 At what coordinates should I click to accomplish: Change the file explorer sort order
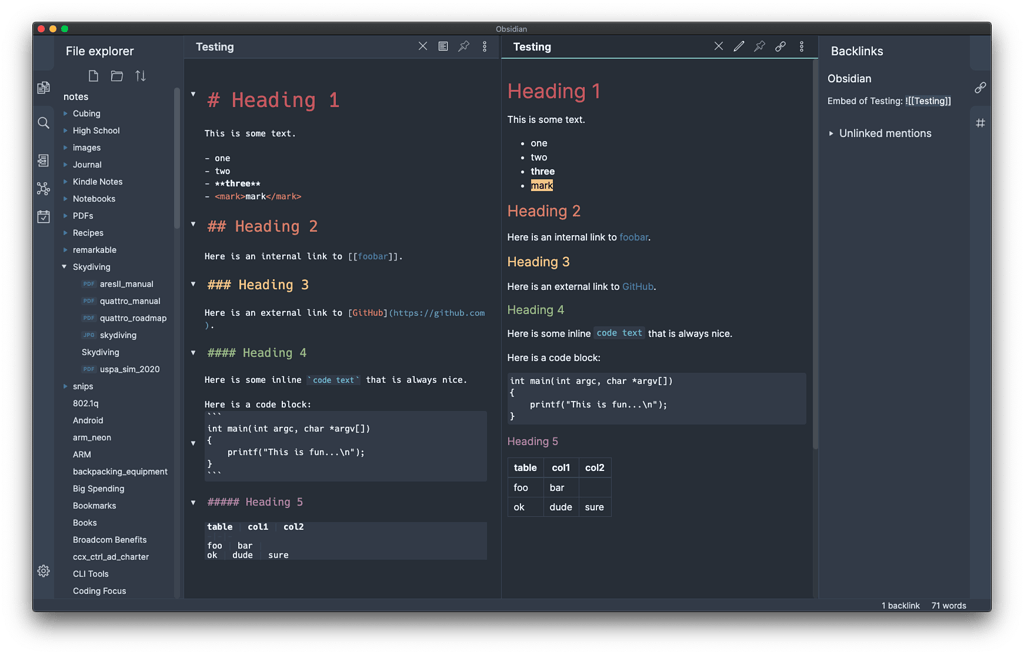(x=140, y=76)
